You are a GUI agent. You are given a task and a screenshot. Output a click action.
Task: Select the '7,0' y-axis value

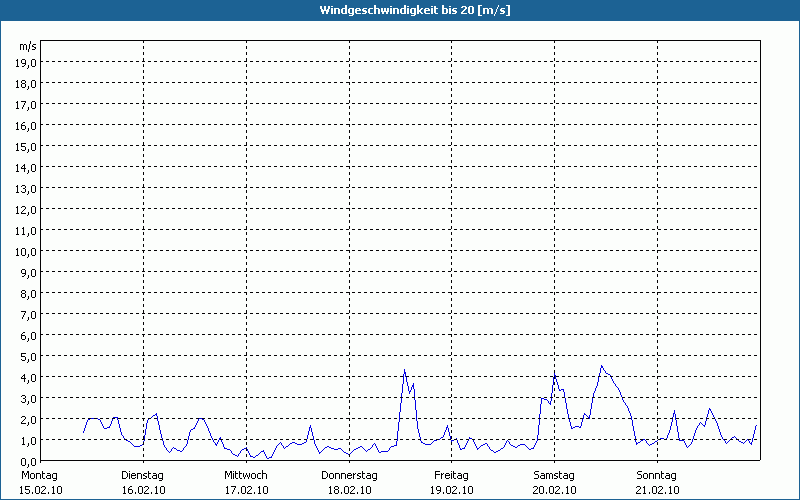29,315
